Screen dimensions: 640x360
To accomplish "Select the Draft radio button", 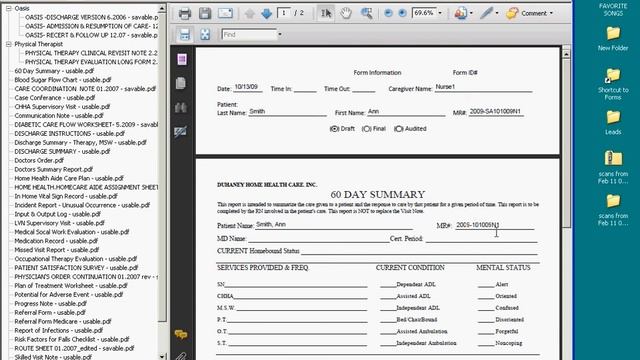I will tap(334, 129).
